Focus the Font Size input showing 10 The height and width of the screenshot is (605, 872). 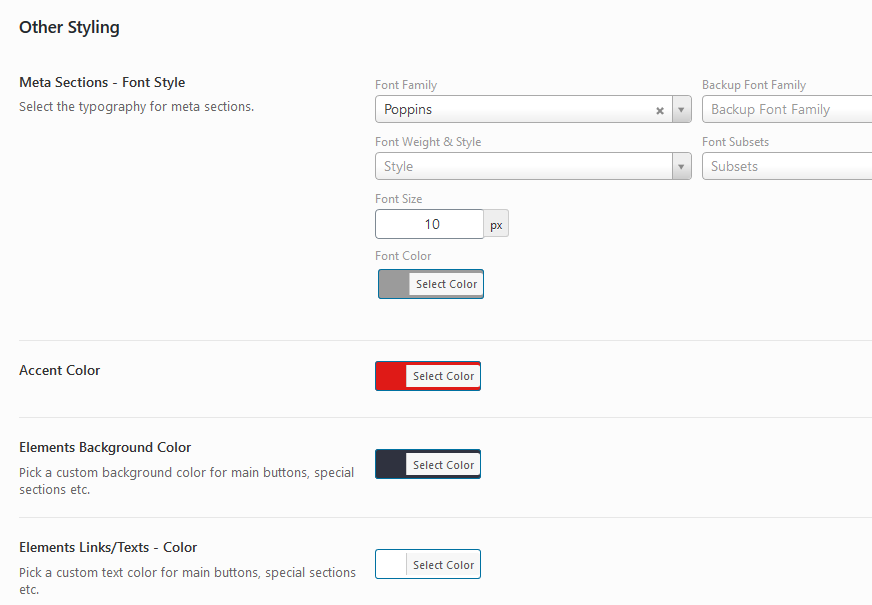[429, 224]
